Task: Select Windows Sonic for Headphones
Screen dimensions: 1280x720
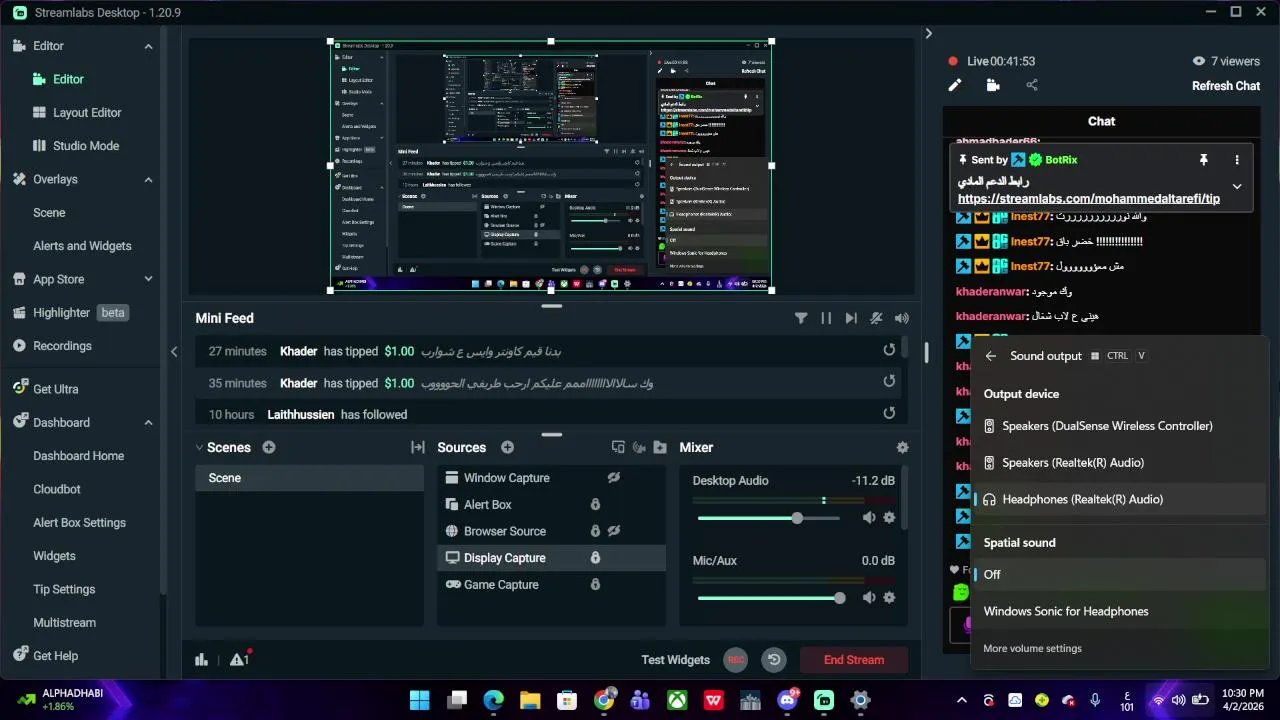Action: 1119,612
